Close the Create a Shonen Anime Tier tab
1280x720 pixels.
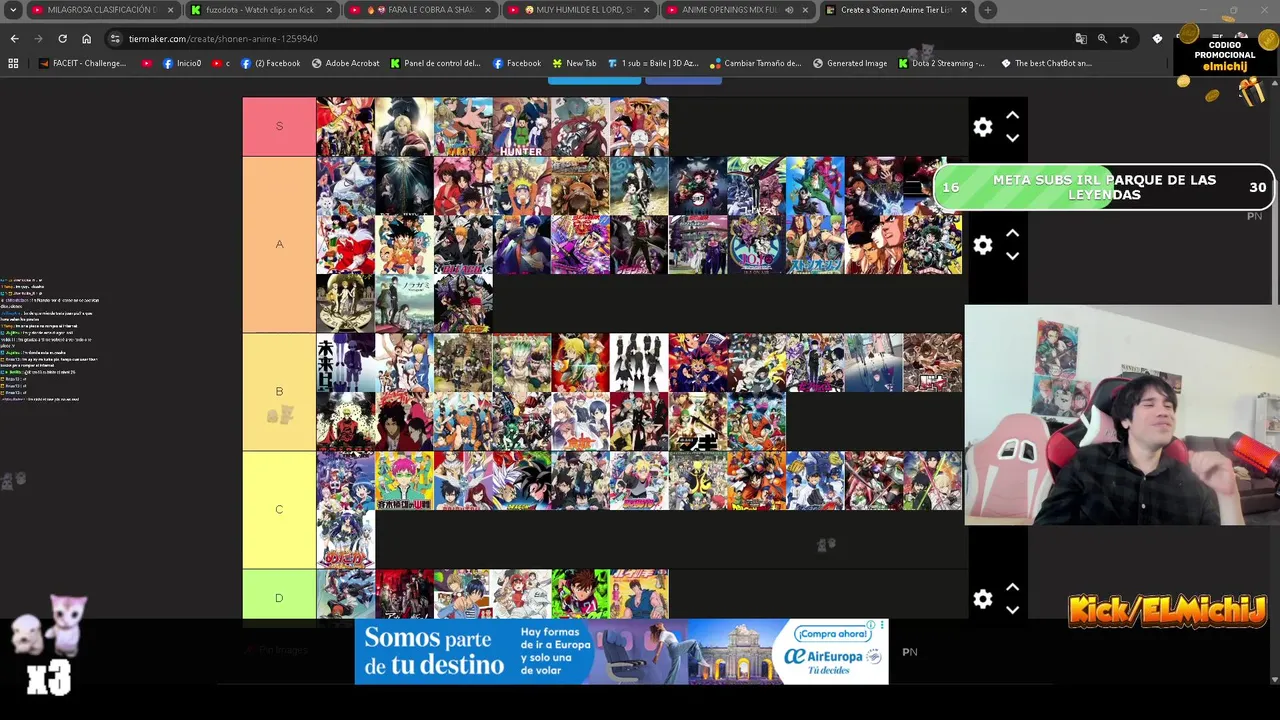click(x=964, y=10)
